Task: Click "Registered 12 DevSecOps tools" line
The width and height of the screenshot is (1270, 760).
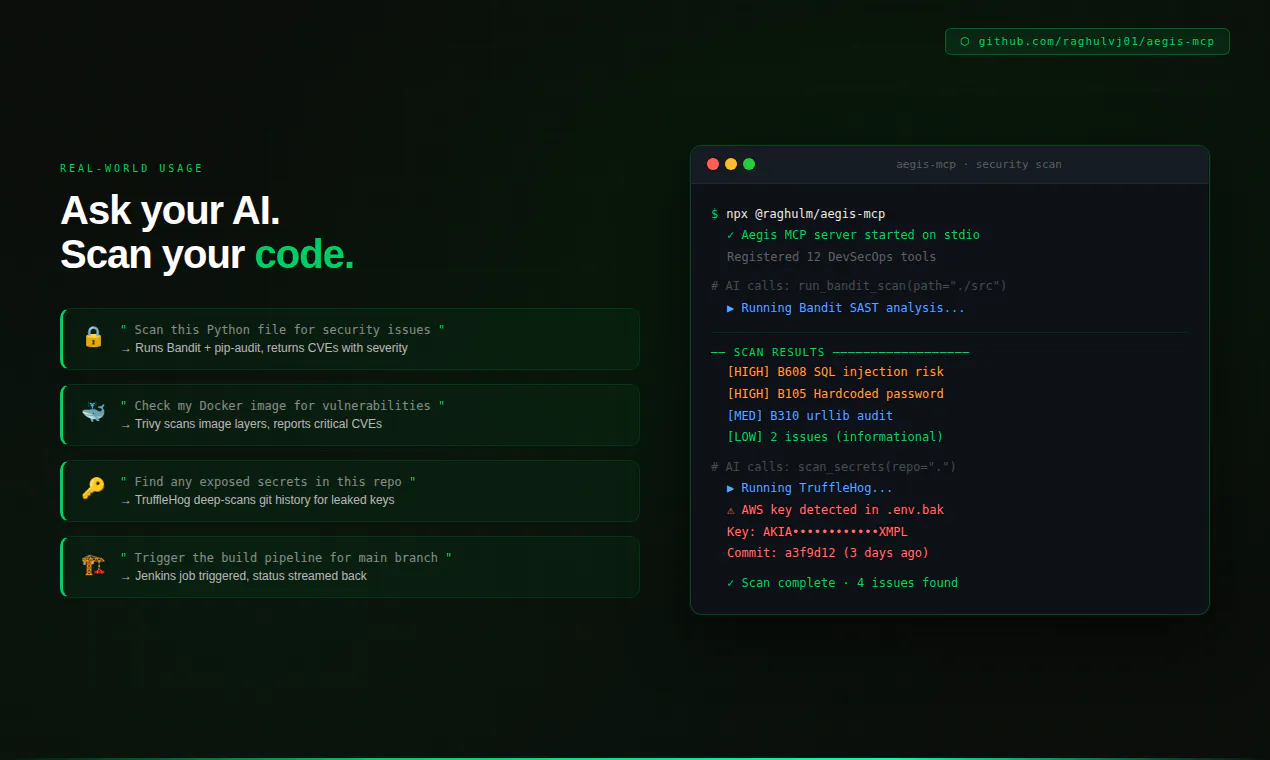Action: tap(832, 257)
